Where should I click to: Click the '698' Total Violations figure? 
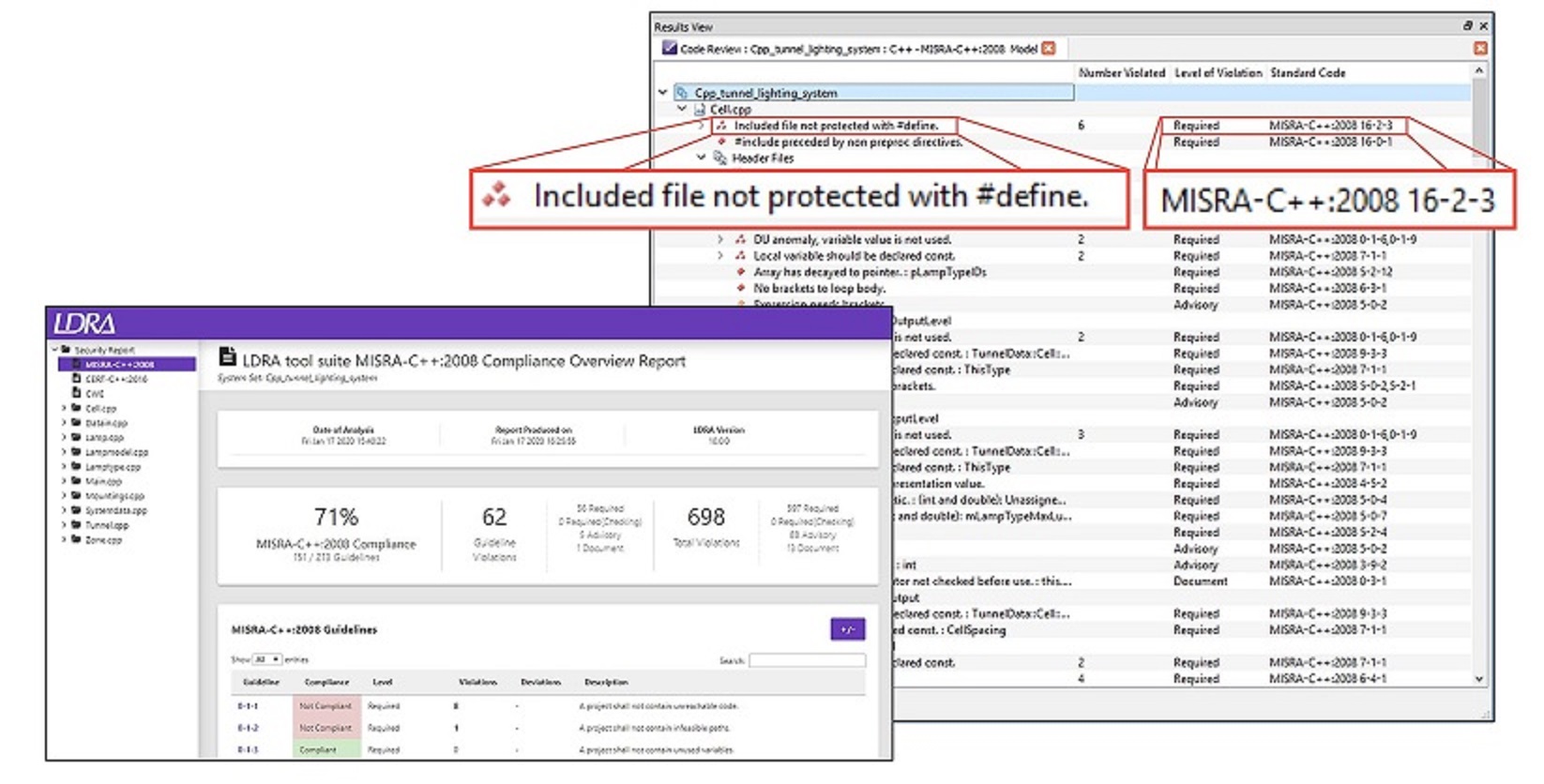(x=705, y=517)
